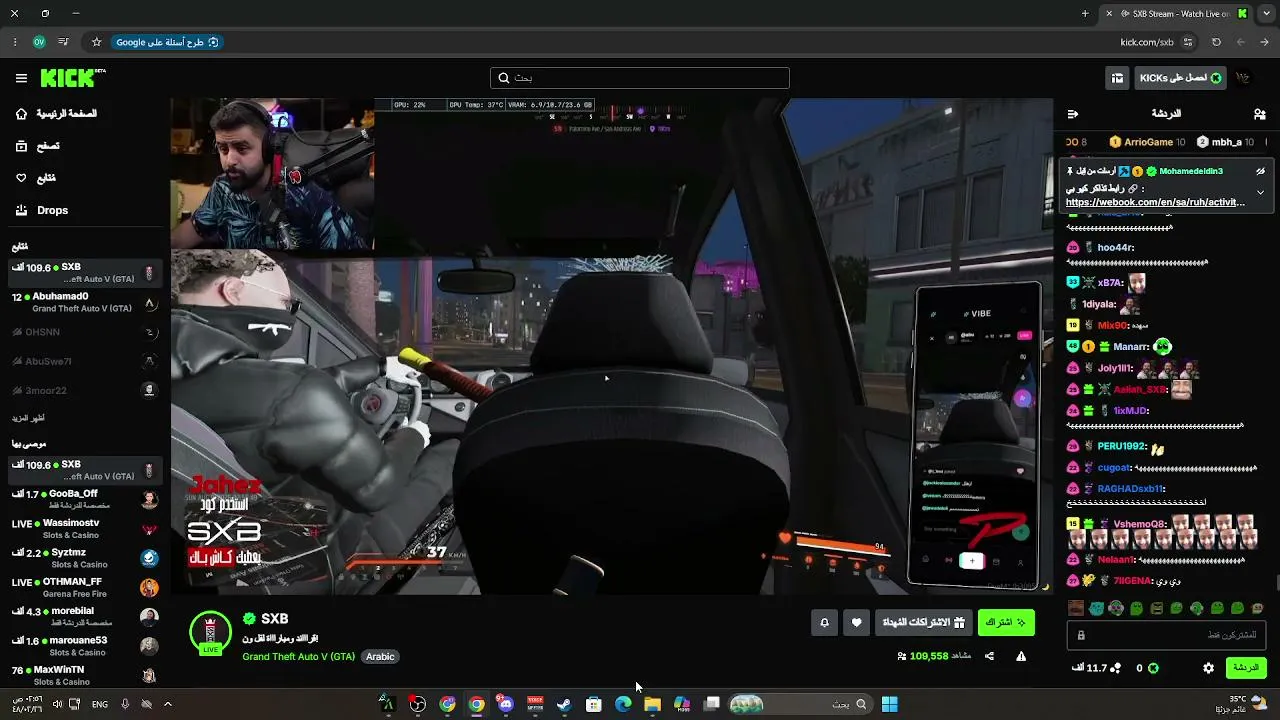Screen dimensions: 1280x720
Task: Click the green Subscribe (اشتراك) button
Action: 1006,622
